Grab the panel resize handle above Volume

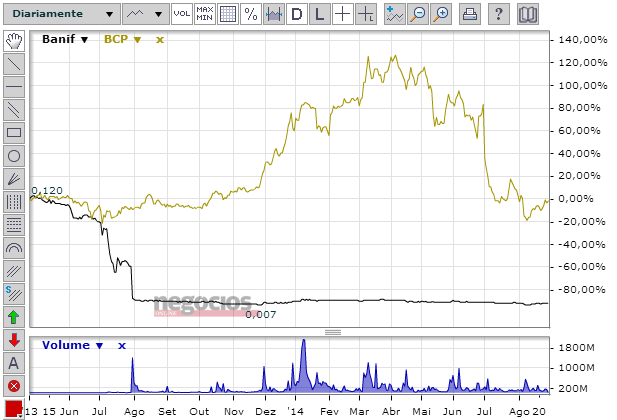[333, 332]
